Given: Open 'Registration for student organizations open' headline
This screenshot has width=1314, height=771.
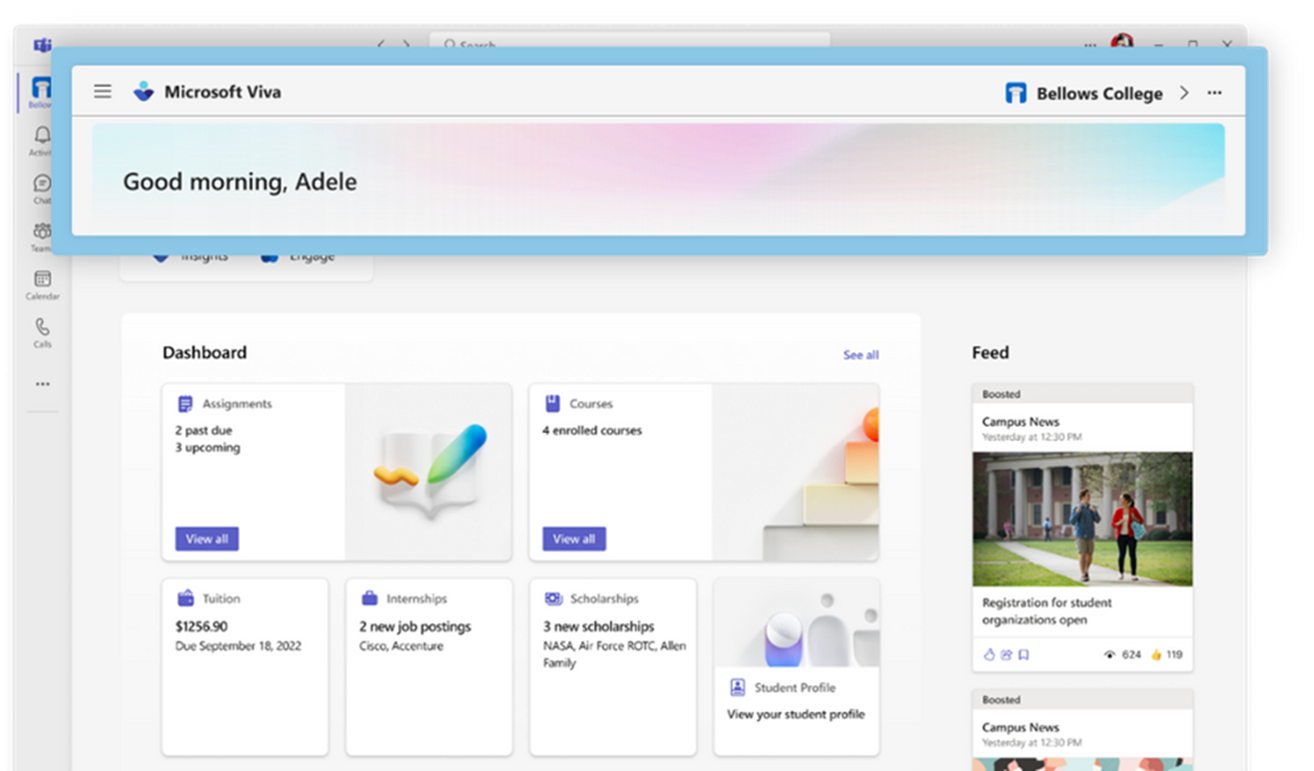Looking at the screenshot, I should point(1046,611).
